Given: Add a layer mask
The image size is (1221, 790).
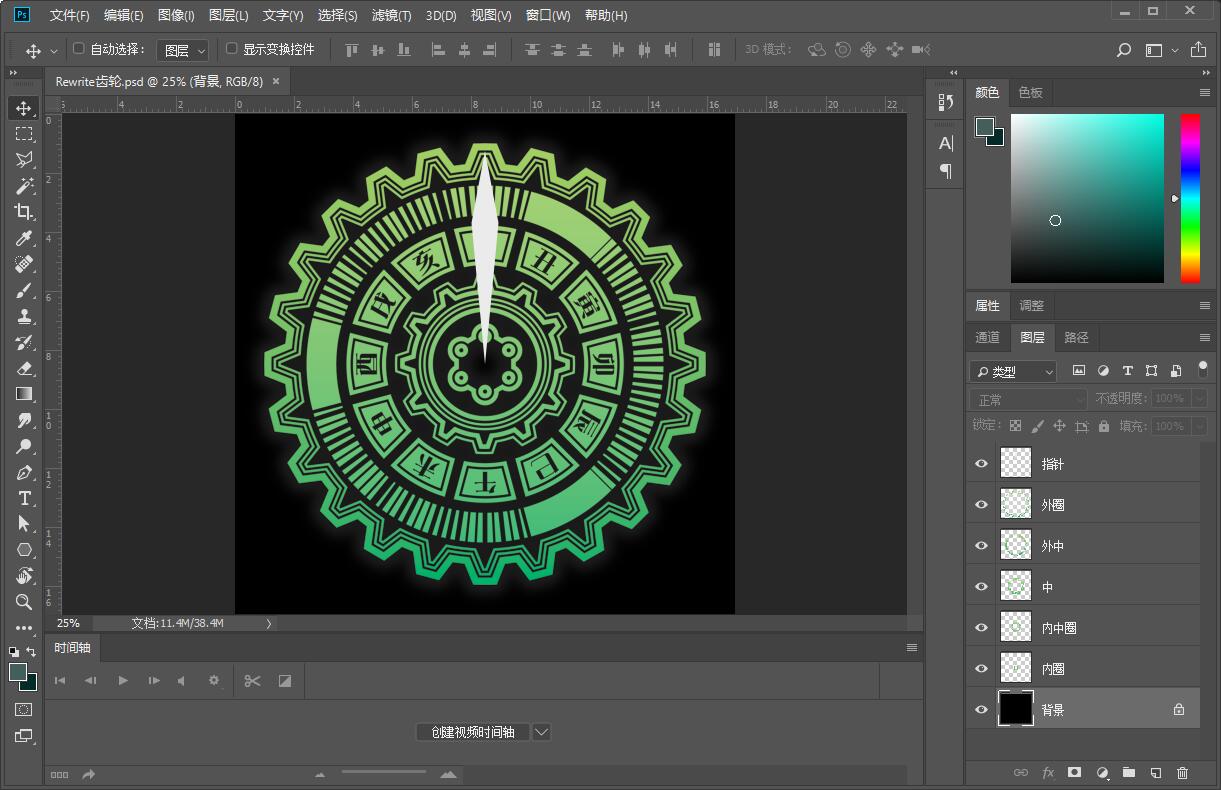Looking at the screenshot, I should pos(1075,773).
